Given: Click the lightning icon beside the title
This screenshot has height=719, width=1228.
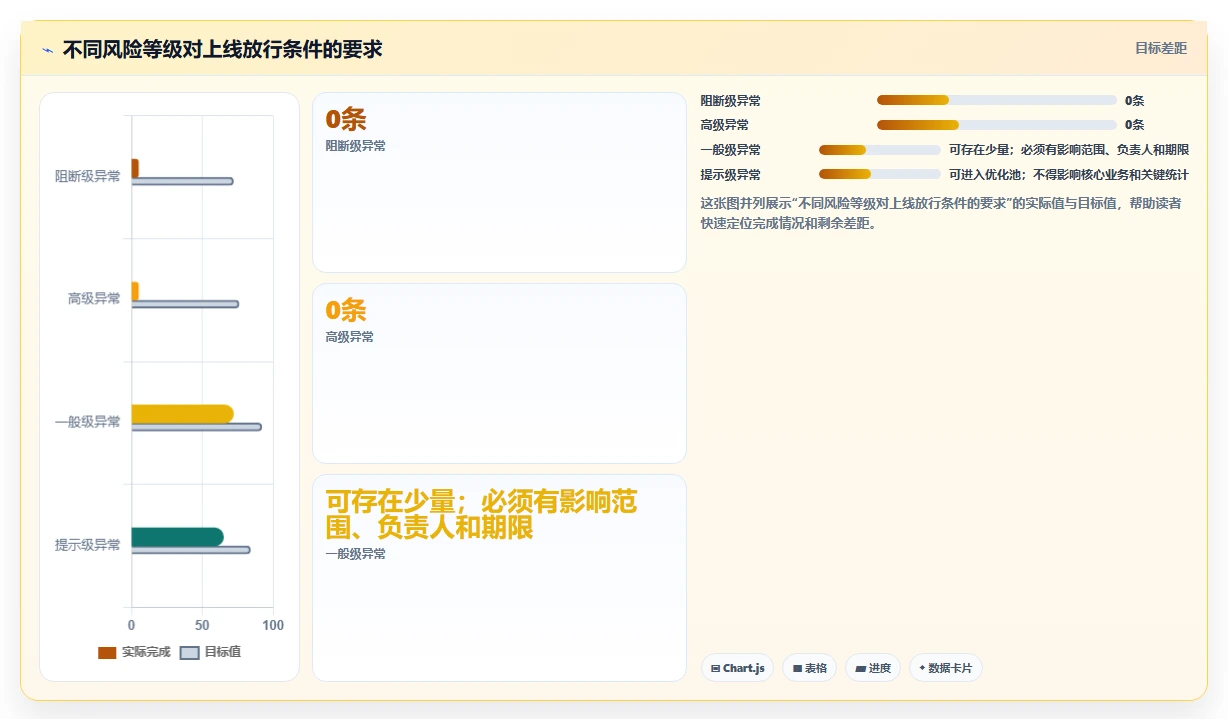Looking at the screenshot, I should coord(48,50).
